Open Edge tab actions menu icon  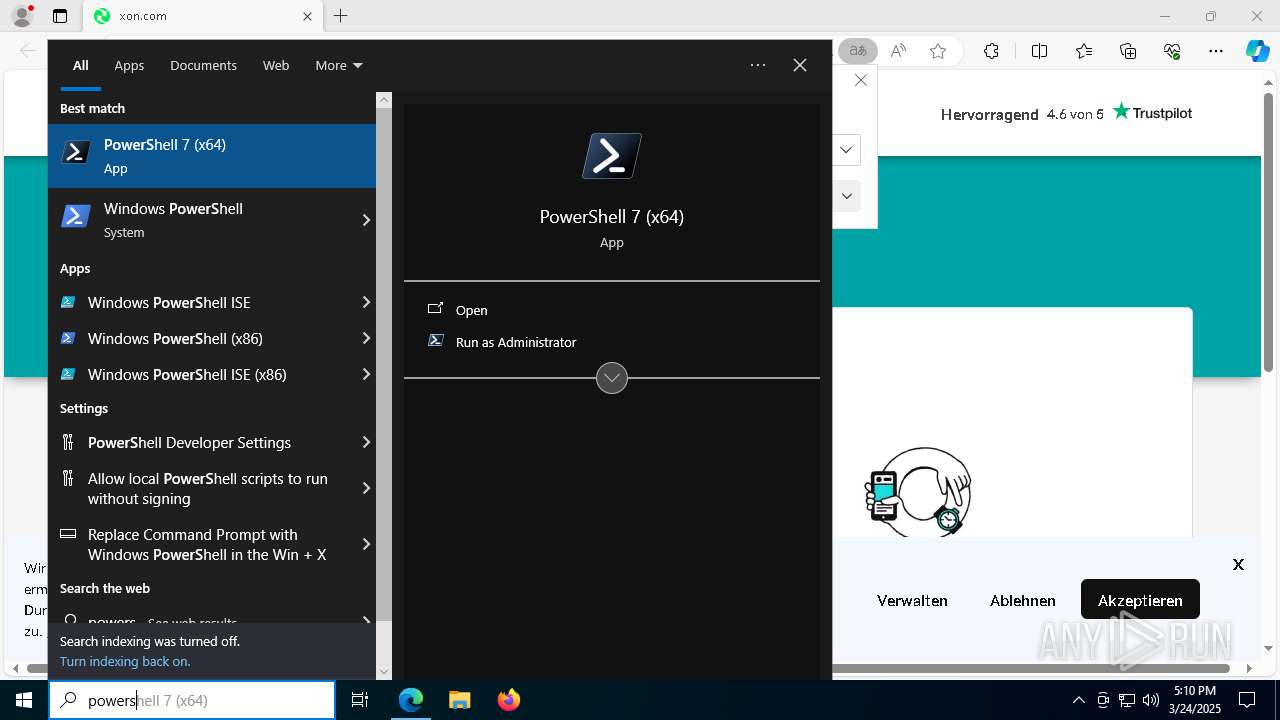coord(60,16)
